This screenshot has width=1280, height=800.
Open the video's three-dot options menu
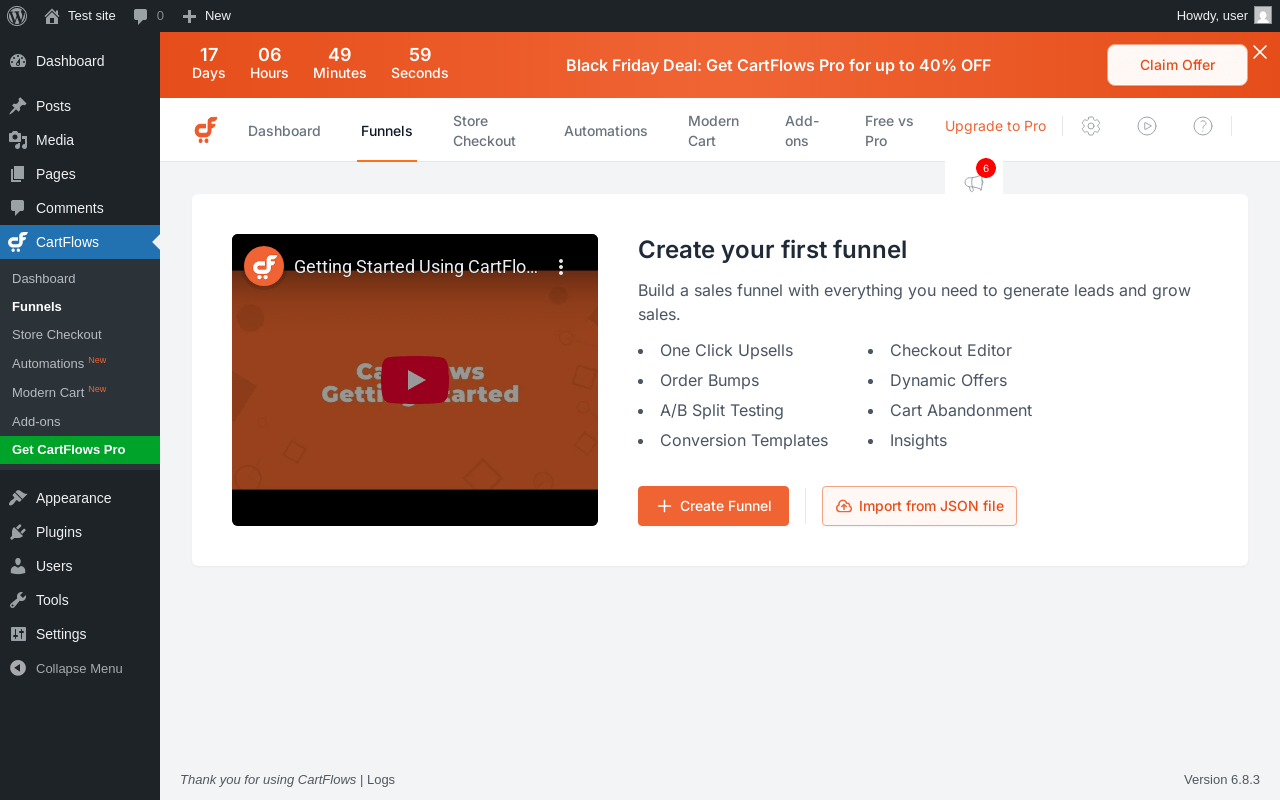click(x=561, y=267)
